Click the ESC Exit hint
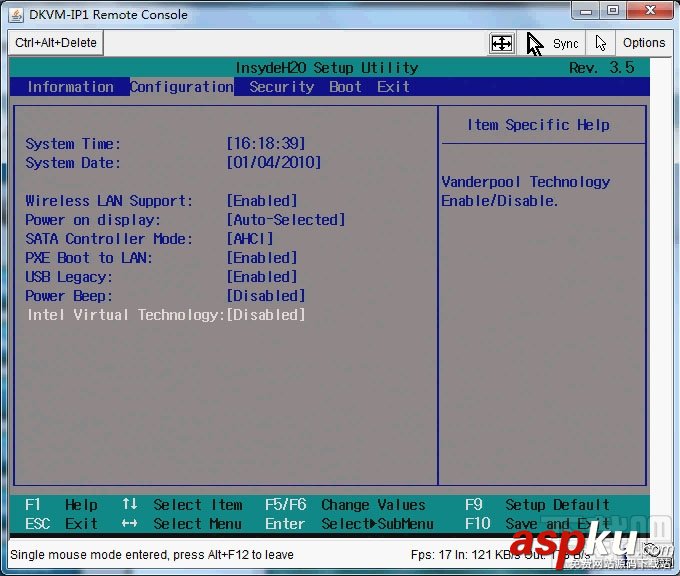680x576 pixels. coord(61,524)
